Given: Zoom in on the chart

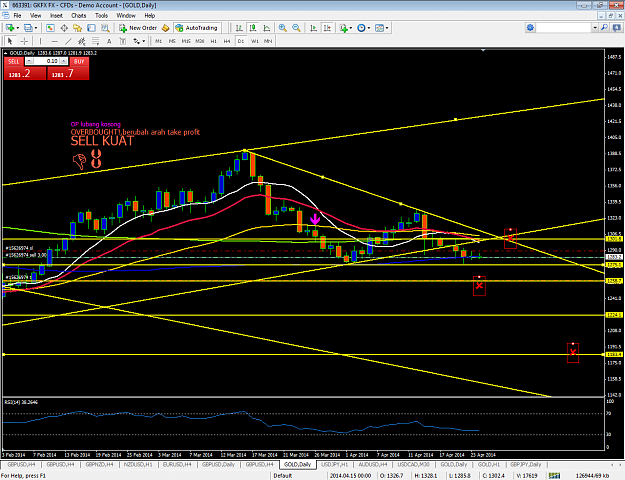Looking at the screenshot, I should pos(283,28).
